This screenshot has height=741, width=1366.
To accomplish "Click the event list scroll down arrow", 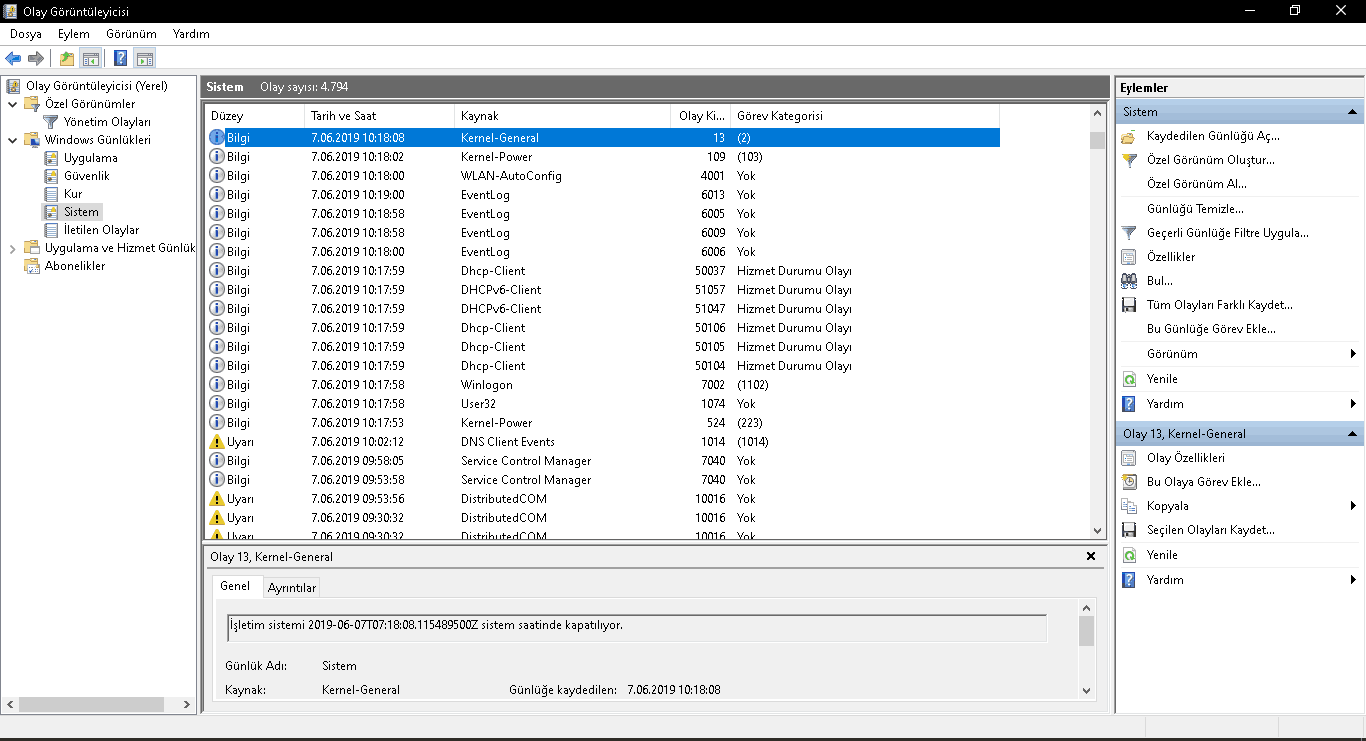I will pos(1097,531).
